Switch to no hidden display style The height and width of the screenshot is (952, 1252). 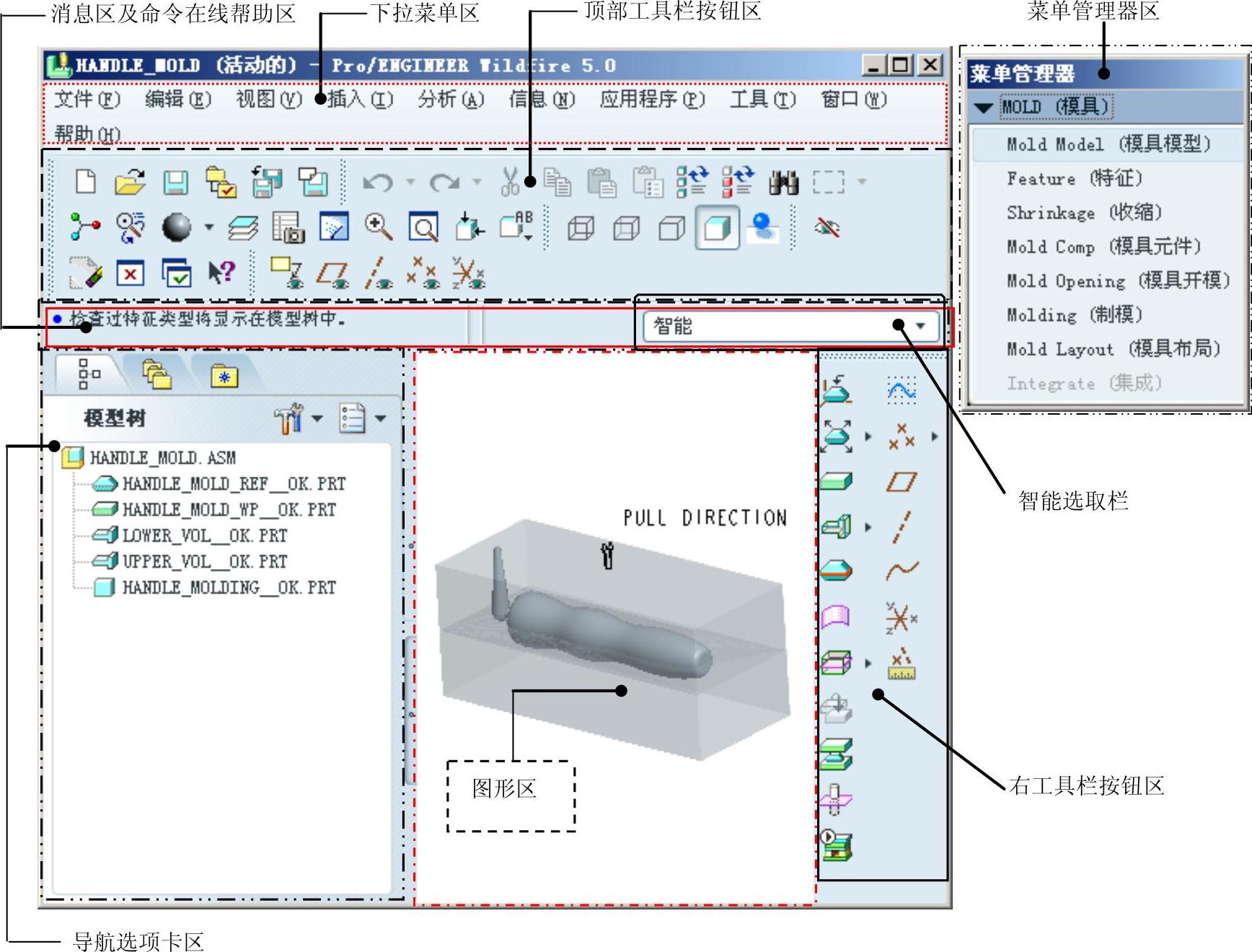pos(671,229)
